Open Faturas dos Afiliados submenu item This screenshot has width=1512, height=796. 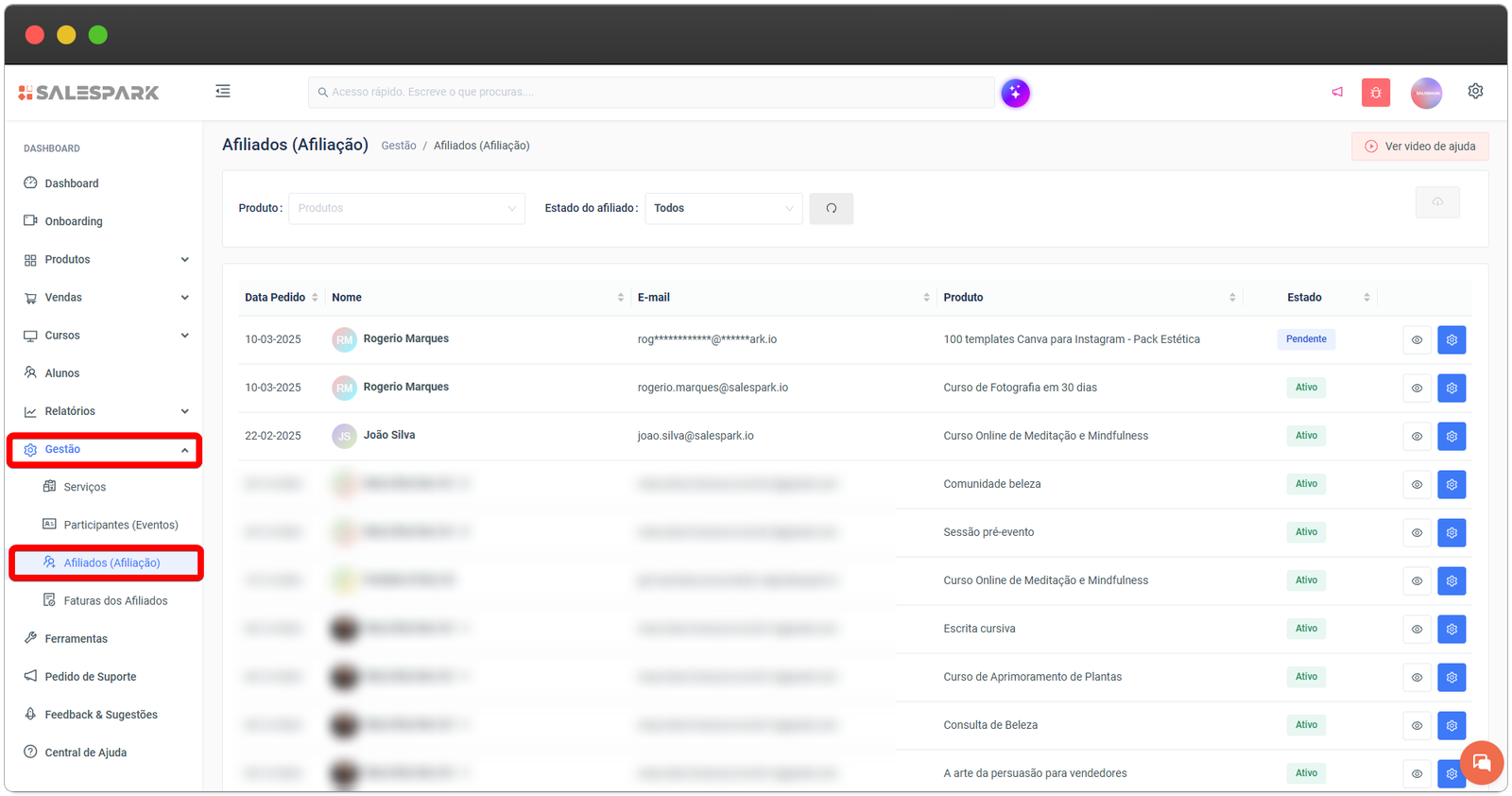click(x=115, y=601)
